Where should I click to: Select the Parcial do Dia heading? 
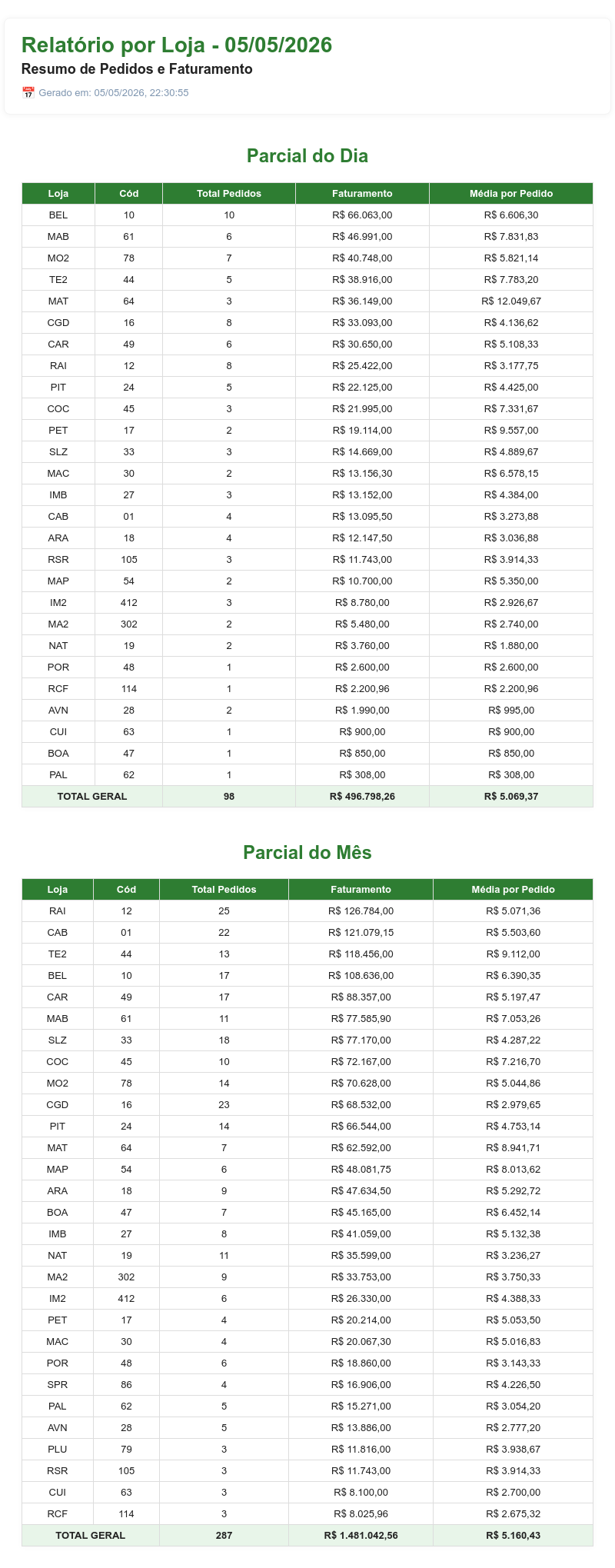(307, 156)
